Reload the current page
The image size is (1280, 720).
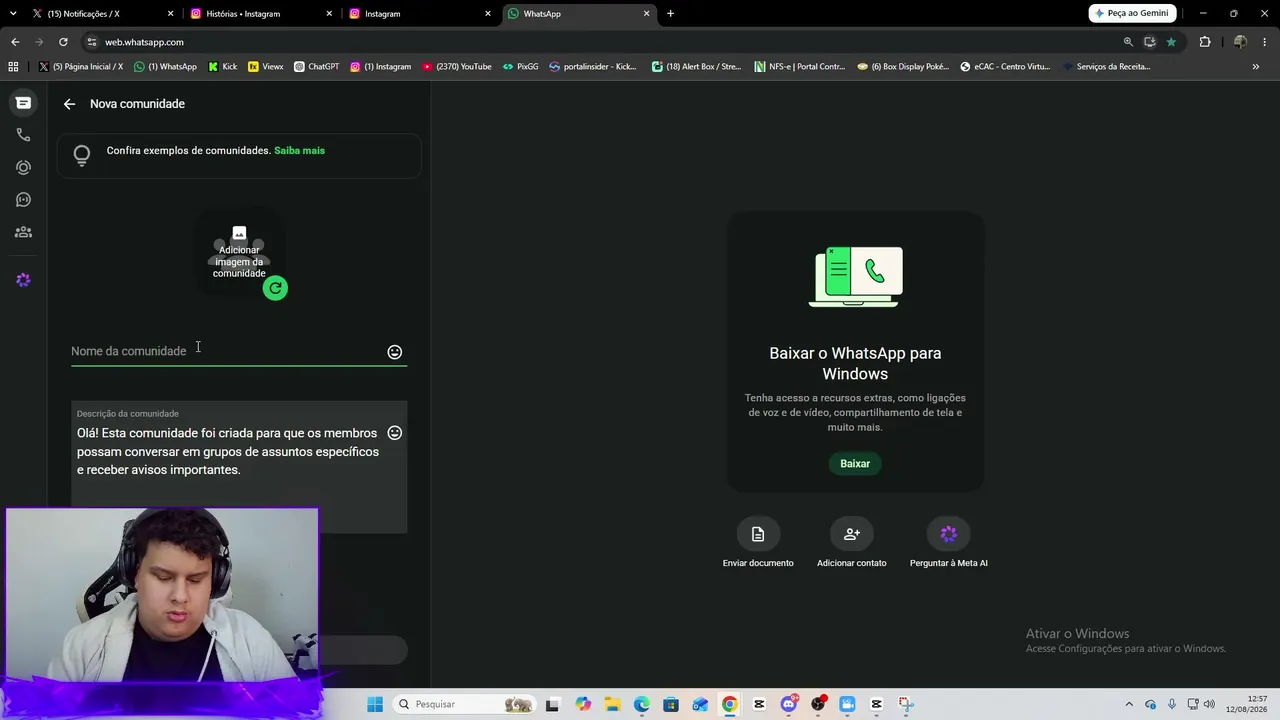pos(63,42)
